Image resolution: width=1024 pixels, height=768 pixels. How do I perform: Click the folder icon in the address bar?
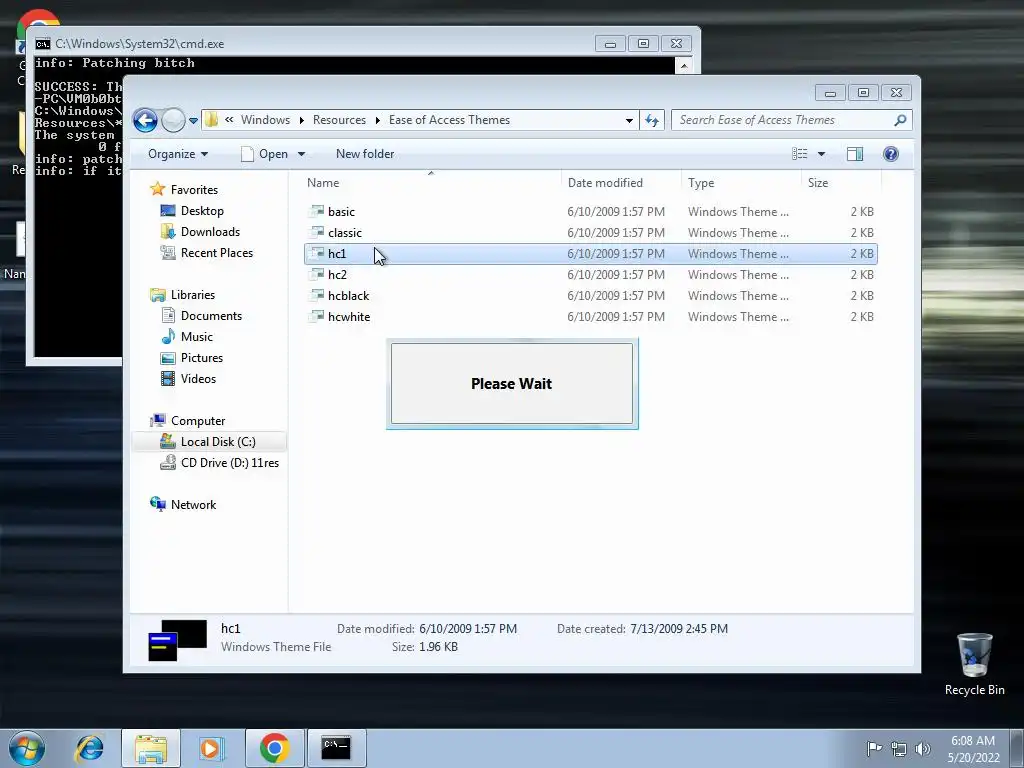212,120
